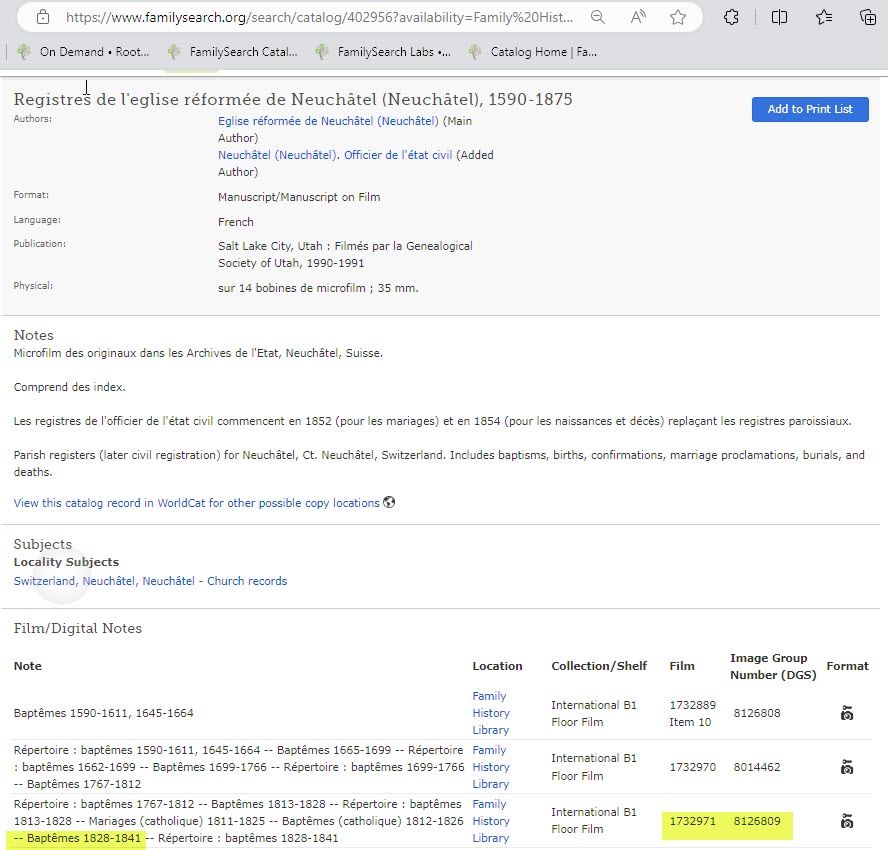Open the 'FamilySearch Labs' bookmark
This screenshot has width=888, height=850.
pyautogui.click(x=383, y=52)
